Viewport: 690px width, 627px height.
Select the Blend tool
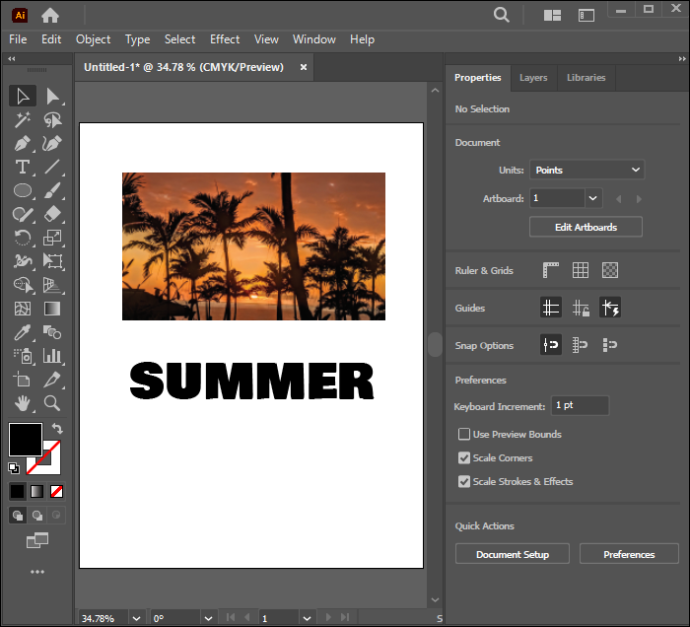(52, 332)
